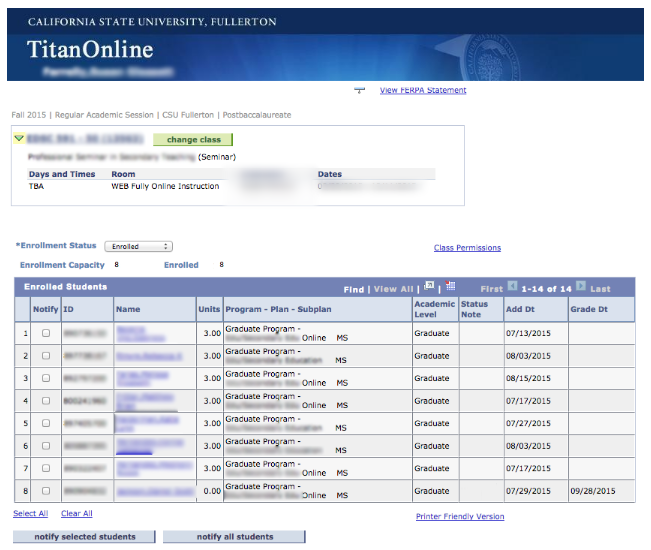Tick the Notify checkbox in row 4
Image resolution: width=651 pixels, height=550 pixels.
click(x=46, y=401)
